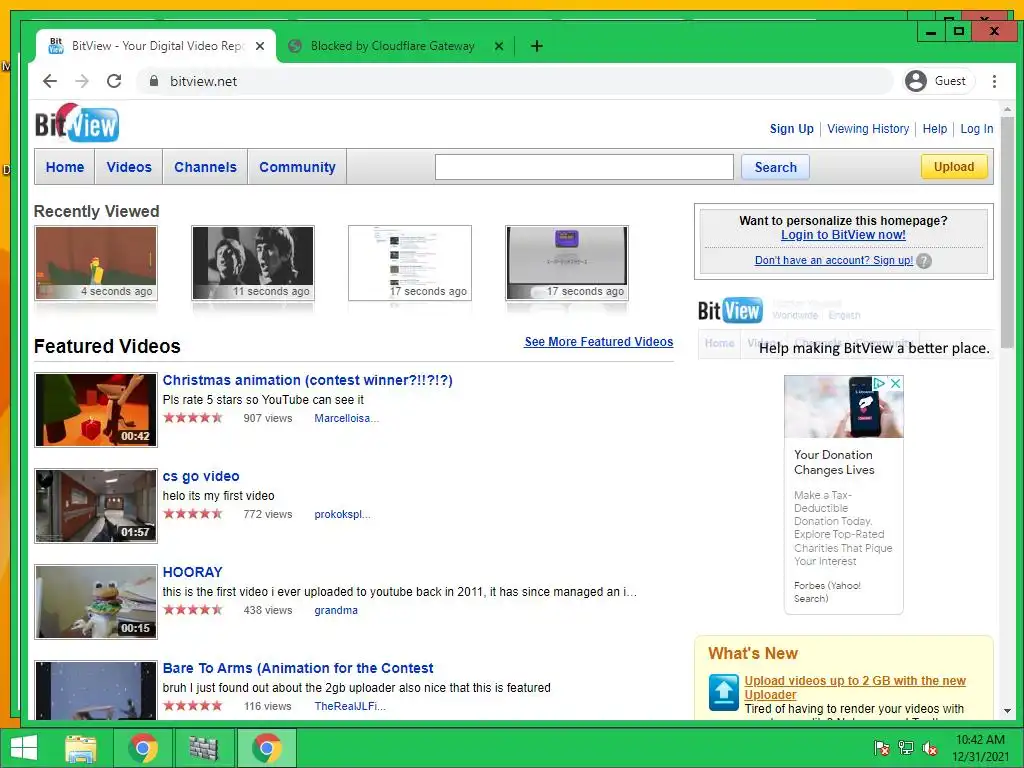
Task: Open the Home navigation item
Action: click(x=65, y=167)
